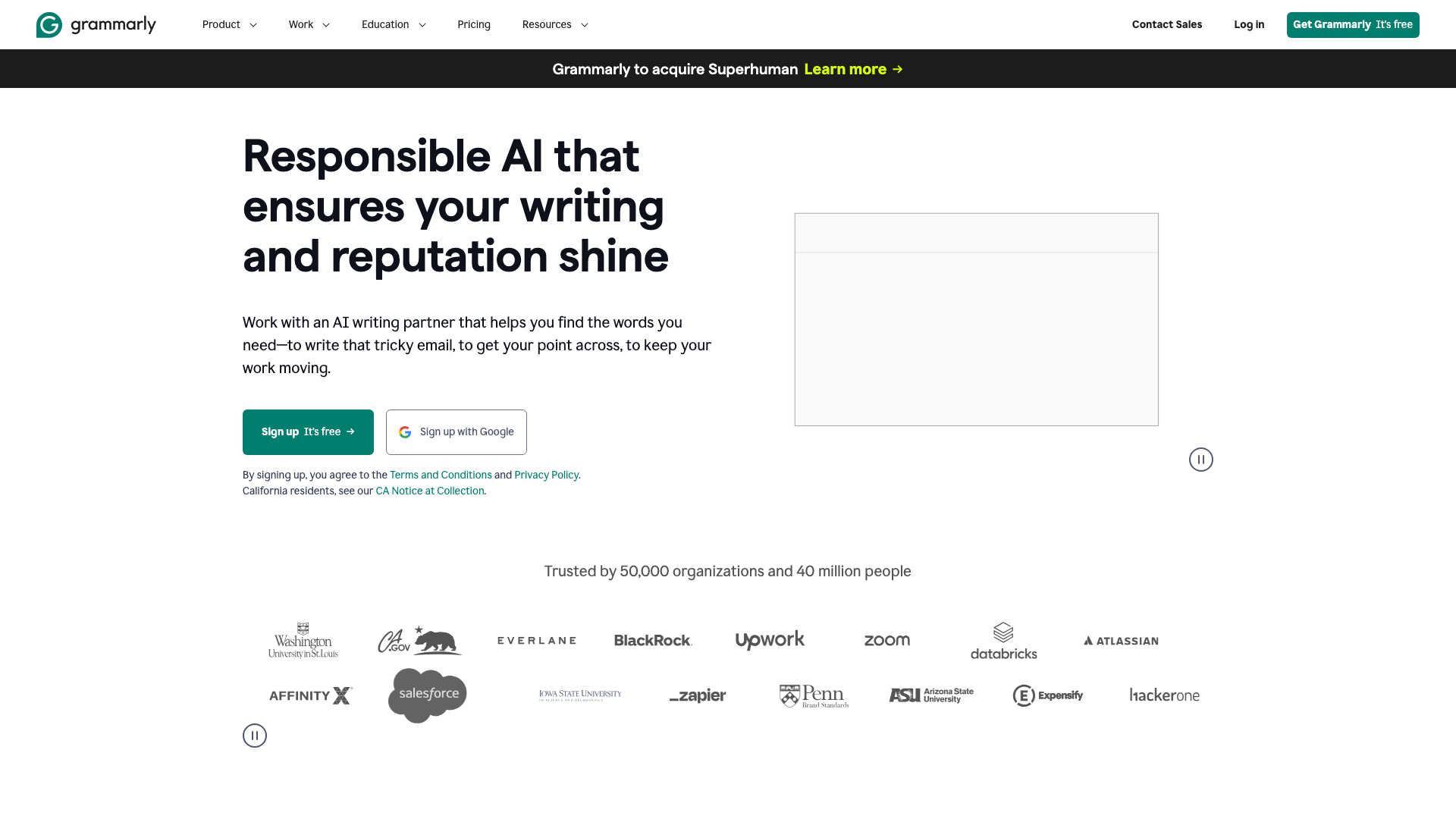Viewport: 1456px width, 819px height.
Task: Click the HackerOne logo
Action: 1165,695
